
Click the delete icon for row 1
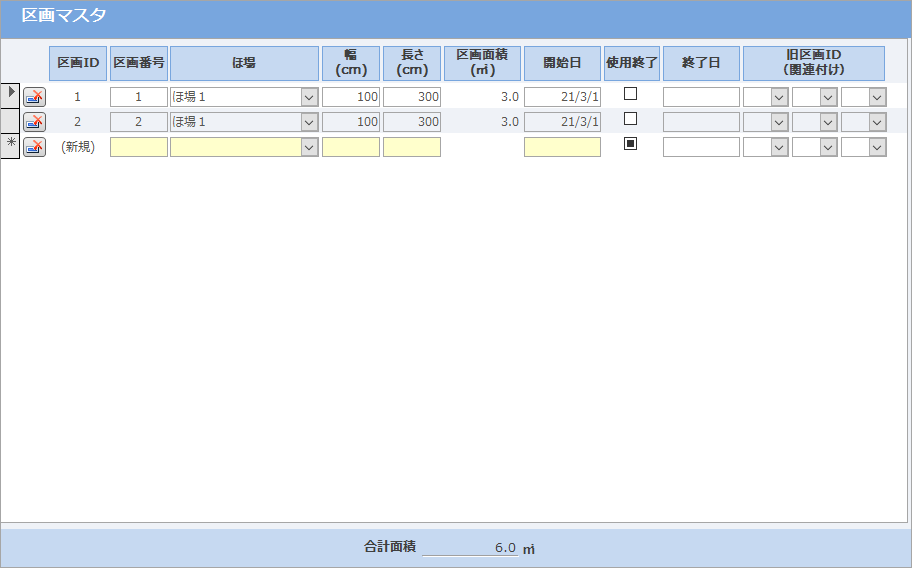coord(34,97)
